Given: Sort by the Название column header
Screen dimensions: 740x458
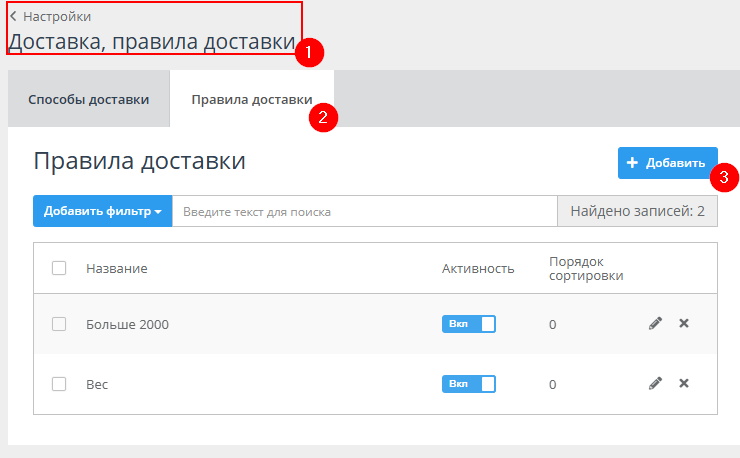Looking at the screenshot, I should (x=117, y=269).
